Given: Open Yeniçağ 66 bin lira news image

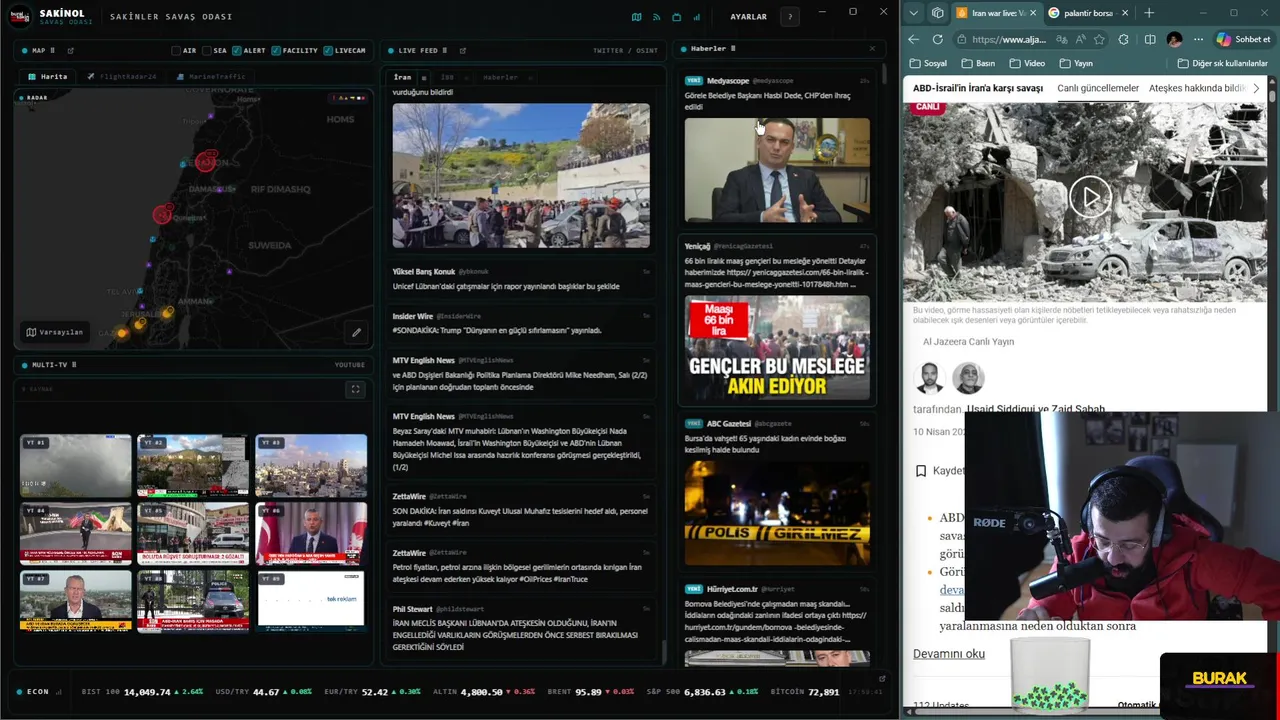Looking at the screenshot, I should [x=777, y=347].
